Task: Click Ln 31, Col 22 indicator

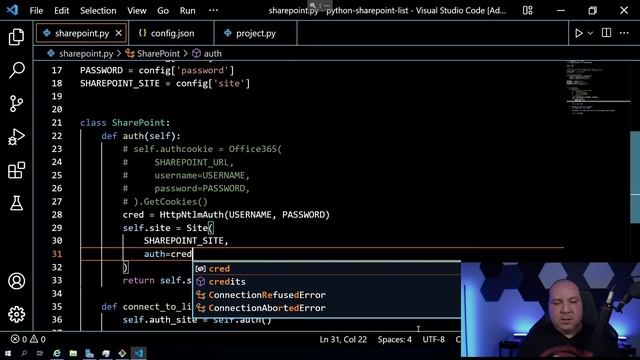Action: 343,340
